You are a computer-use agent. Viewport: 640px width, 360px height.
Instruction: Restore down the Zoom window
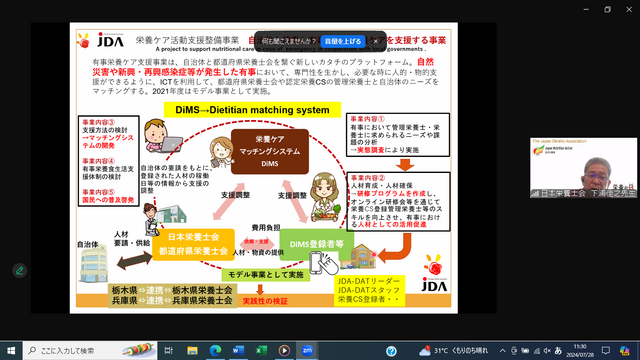click(607, 9)
